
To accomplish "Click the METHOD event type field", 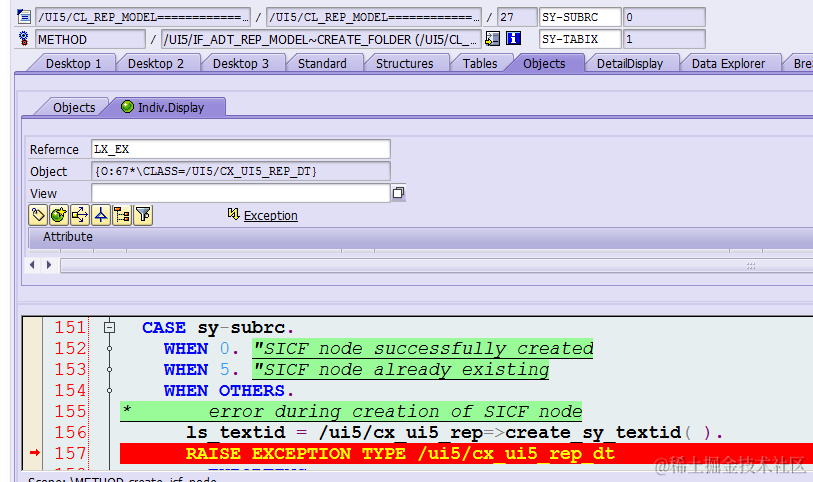I will pyautogui.click(x=90, y=39).
